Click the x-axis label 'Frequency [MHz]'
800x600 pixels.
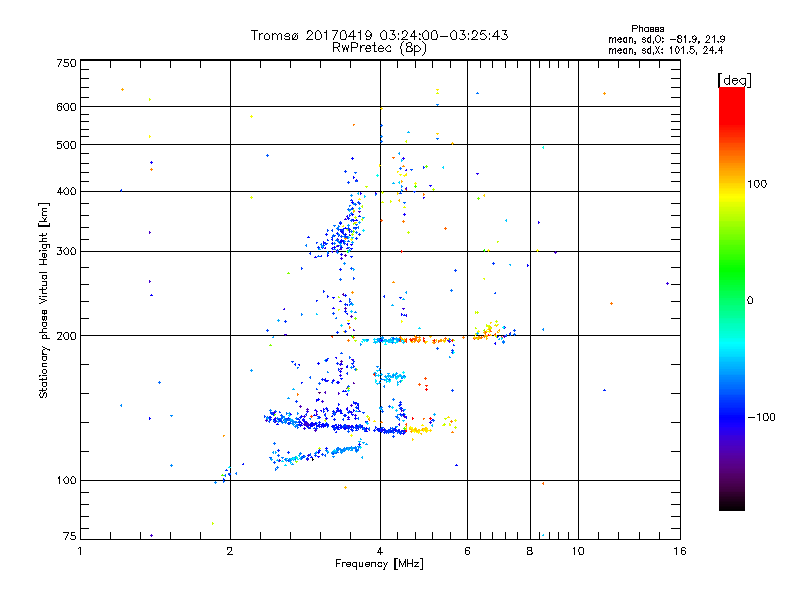coord(379,564)
